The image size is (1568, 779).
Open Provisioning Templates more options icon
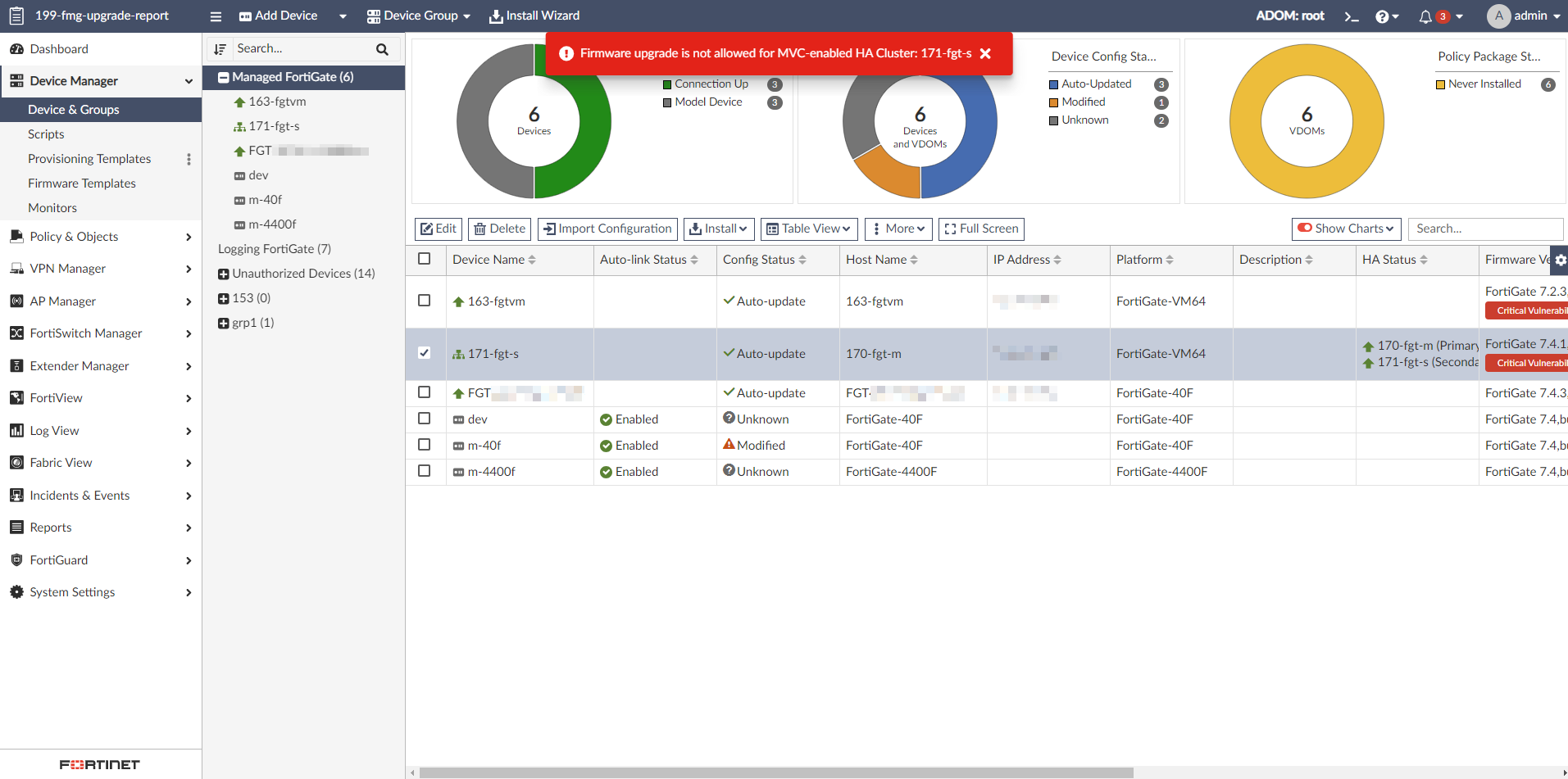[x=189, y=159]
